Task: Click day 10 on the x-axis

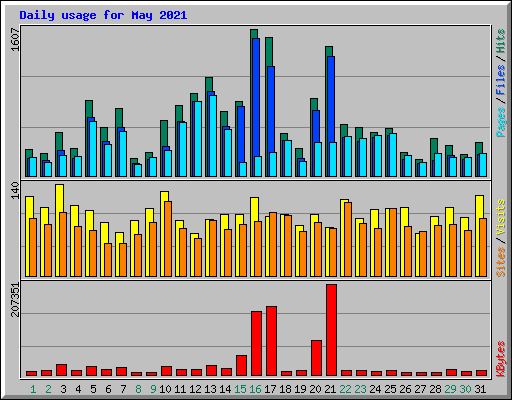Action: [165, 389]
